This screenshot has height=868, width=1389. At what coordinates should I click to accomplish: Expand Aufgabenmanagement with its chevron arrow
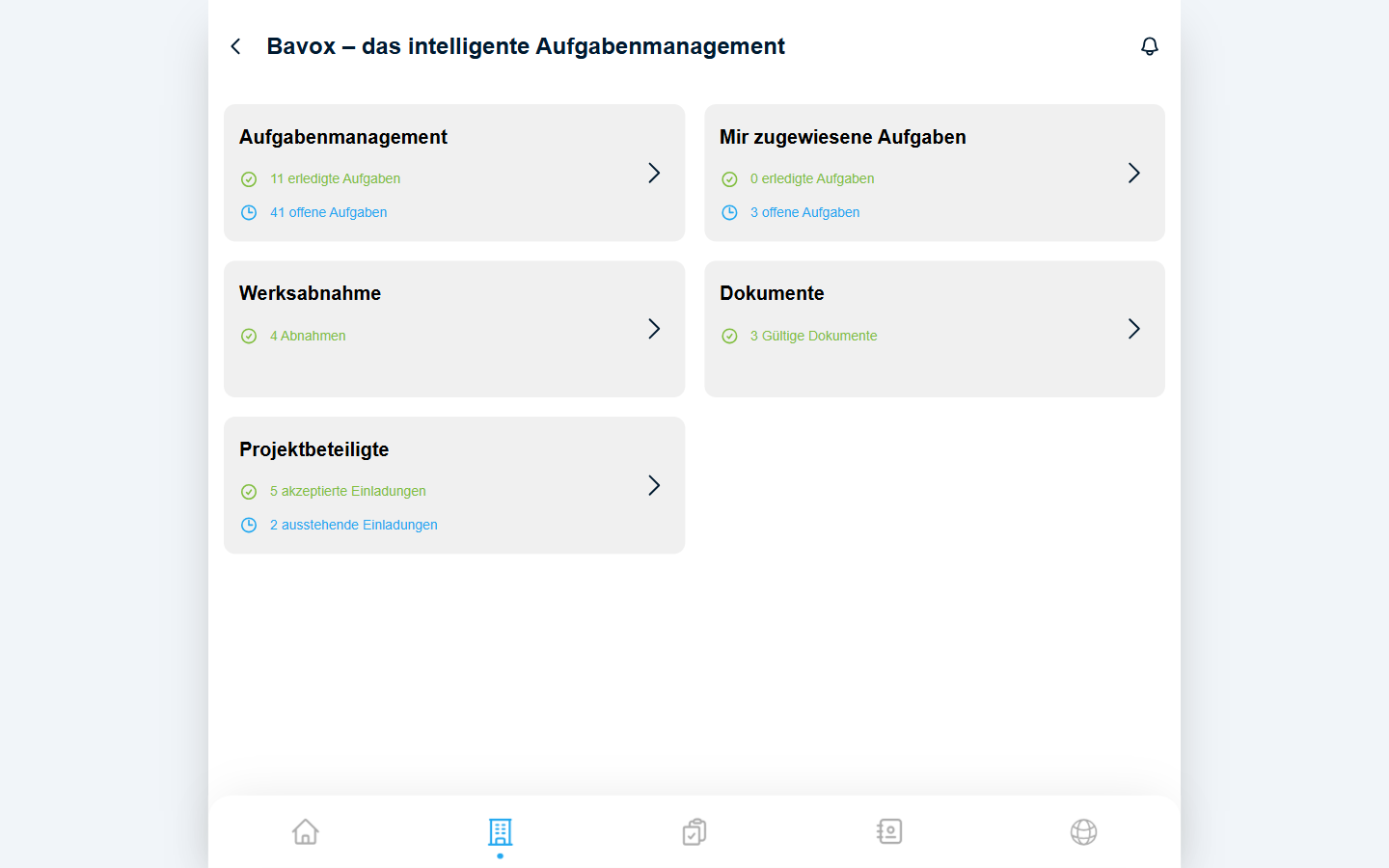(654, 173)
